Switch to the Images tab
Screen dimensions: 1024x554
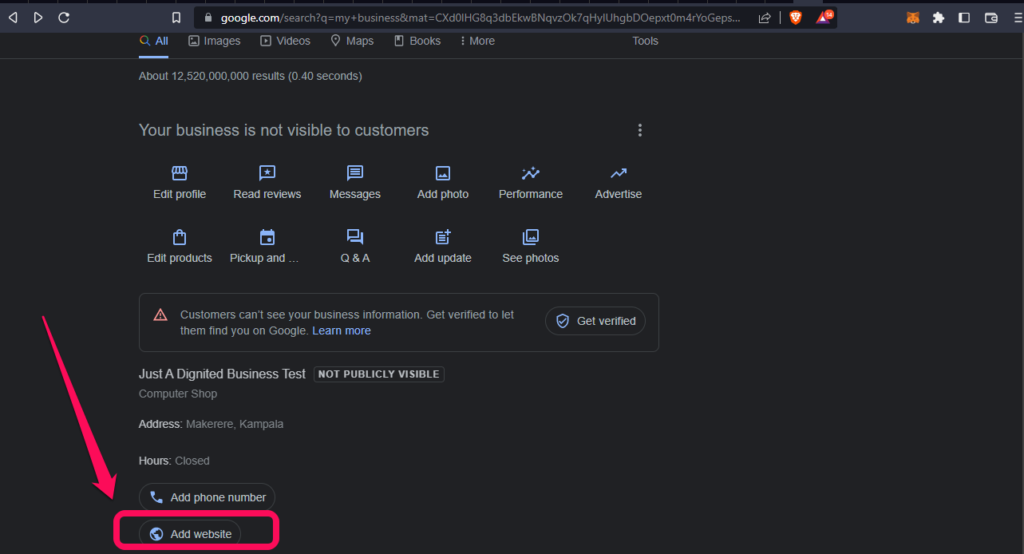[x=214, y=41]
